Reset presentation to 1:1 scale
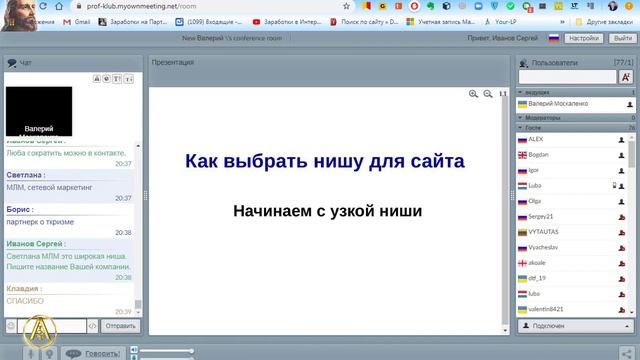640x360 pixels. 503,94
